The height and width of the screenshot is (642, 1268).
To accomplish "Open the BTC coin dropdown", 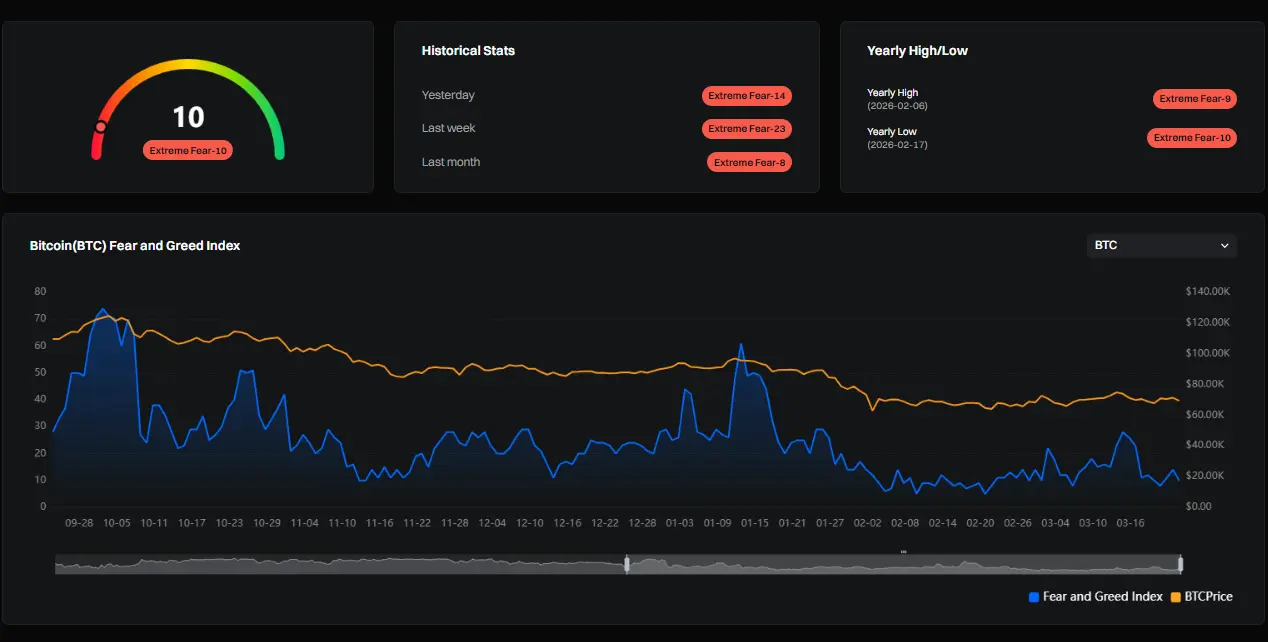I will (1161, 245).
